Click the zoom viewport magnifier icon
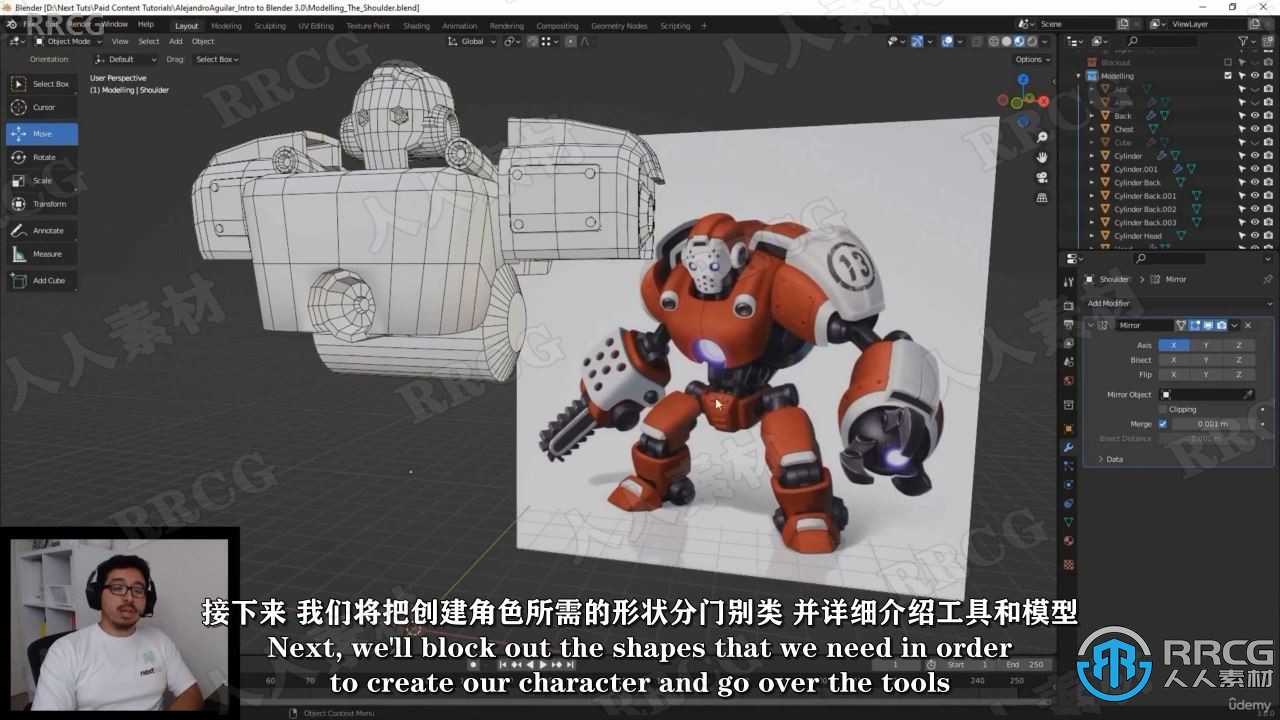 click(1042, 137)
